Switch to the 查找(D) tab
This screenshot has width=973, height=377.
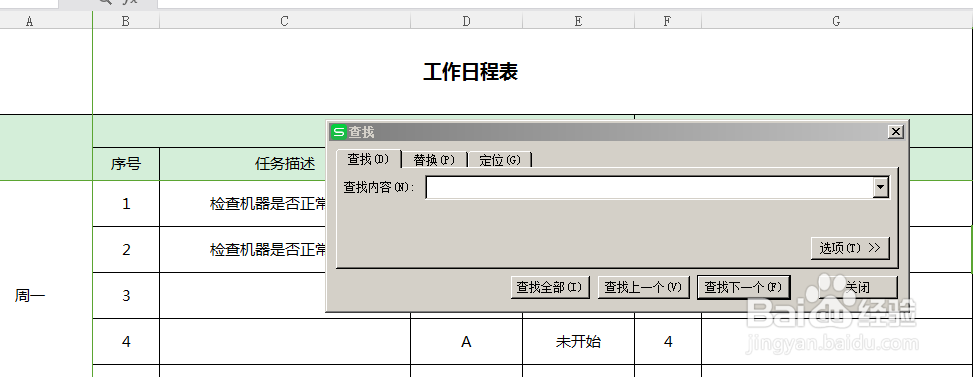coord(368,159)
